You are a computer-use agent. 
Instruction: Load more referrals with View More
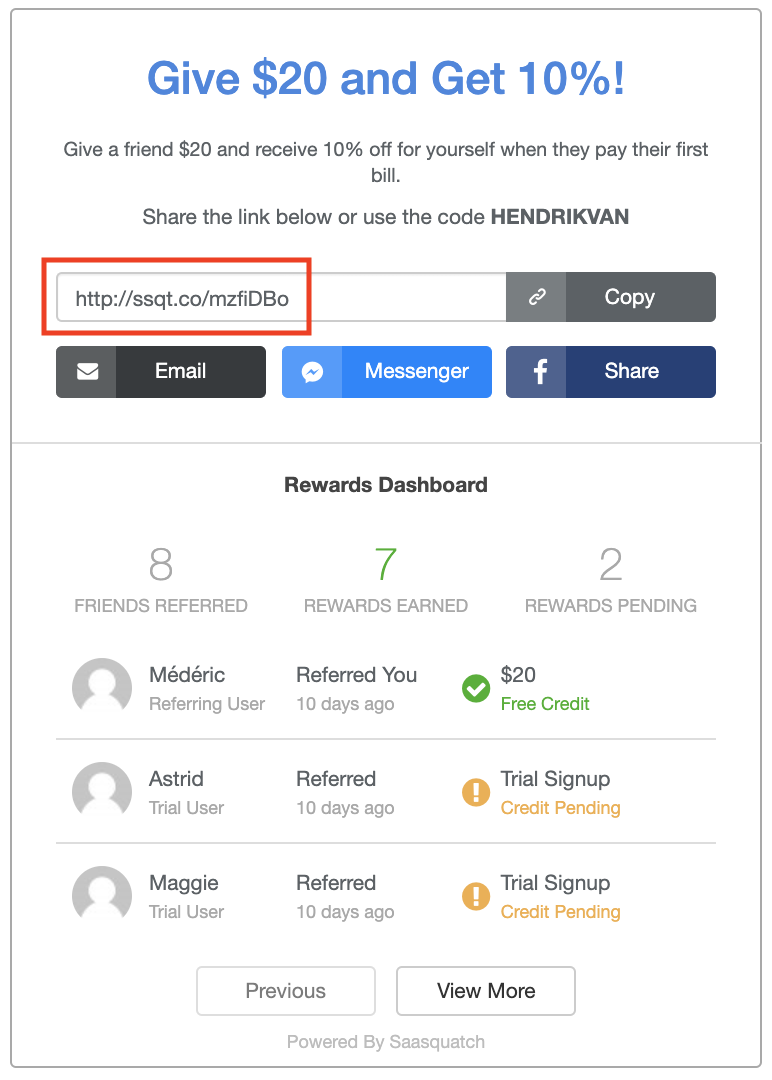486,991
